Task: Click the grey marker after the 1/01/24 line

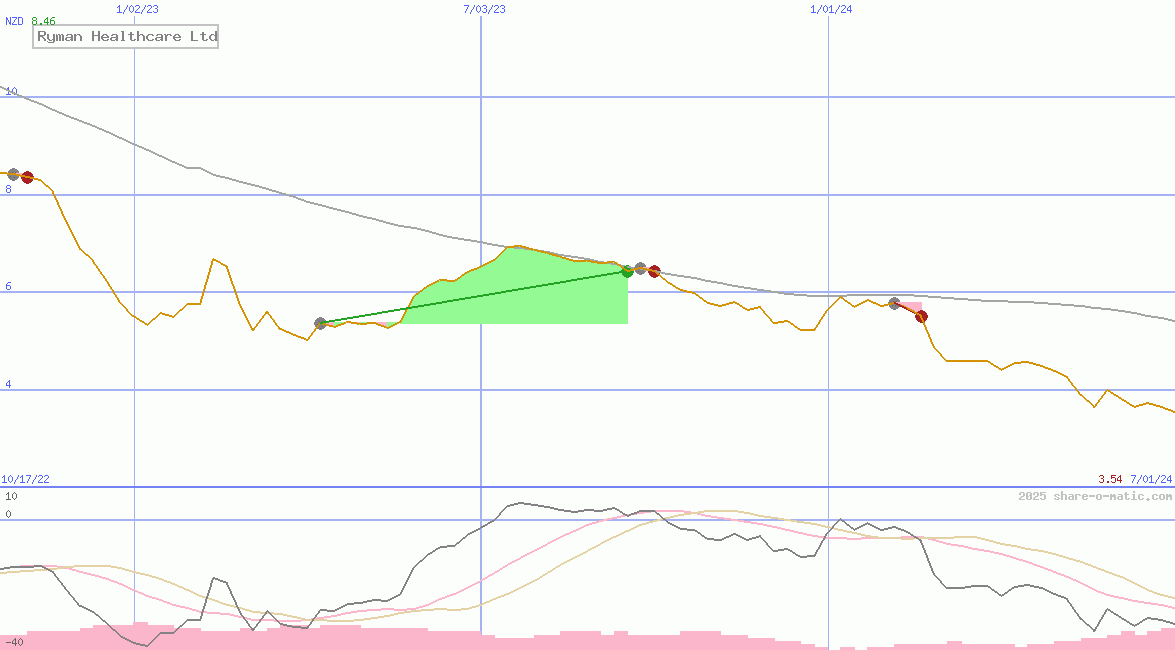Action: coord(895,303)
